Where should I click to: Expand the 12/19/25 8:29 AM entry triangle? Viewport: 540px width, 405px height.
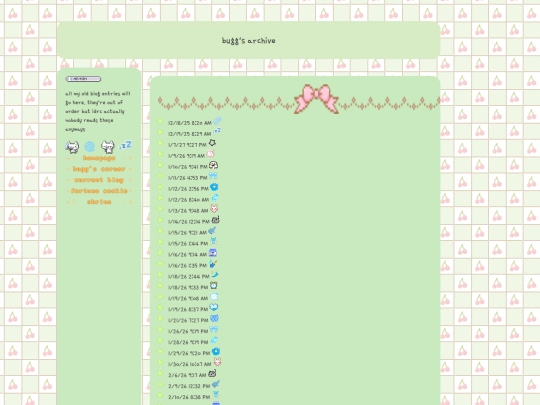point(160,132)
